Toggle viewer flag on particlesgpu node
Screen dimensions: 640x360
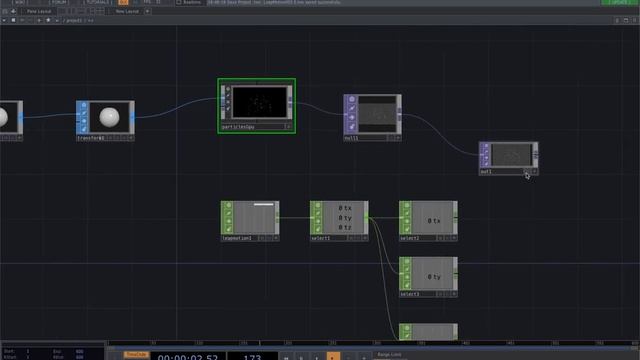(228, 89)
